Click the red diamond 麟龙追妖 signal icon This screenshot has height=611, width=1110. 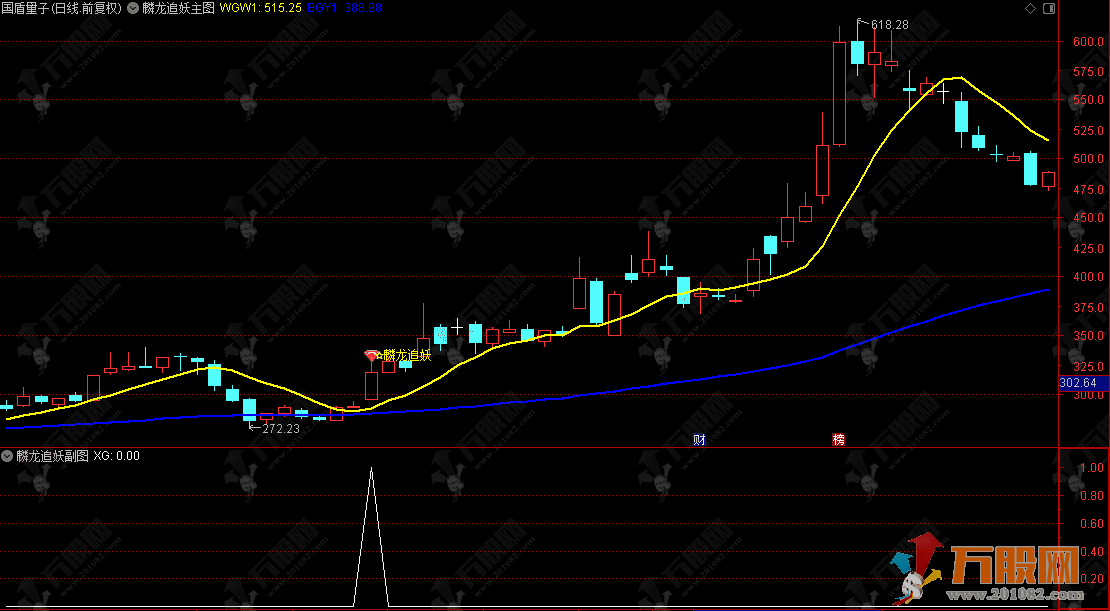(372, 355)
